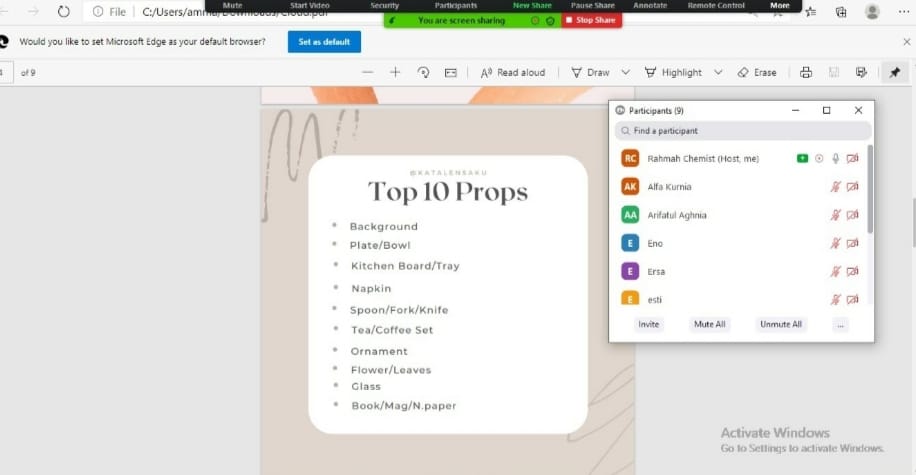Click Pause Share in Zoom toolbar
Image resolution: width=916 pixels, height=475 pixels.
(592, 5)
